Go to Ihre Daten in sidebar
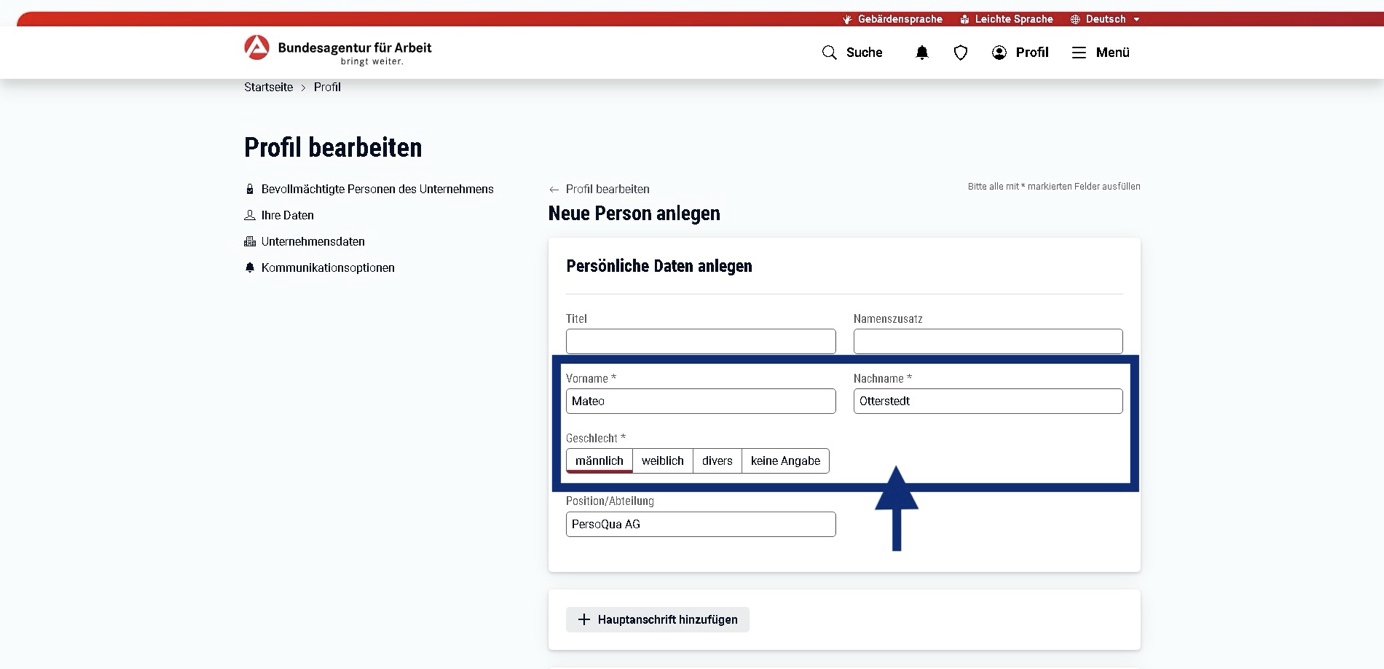Image resolution: width=1384 pixels, height=669 pixels. tap(287, 215)
